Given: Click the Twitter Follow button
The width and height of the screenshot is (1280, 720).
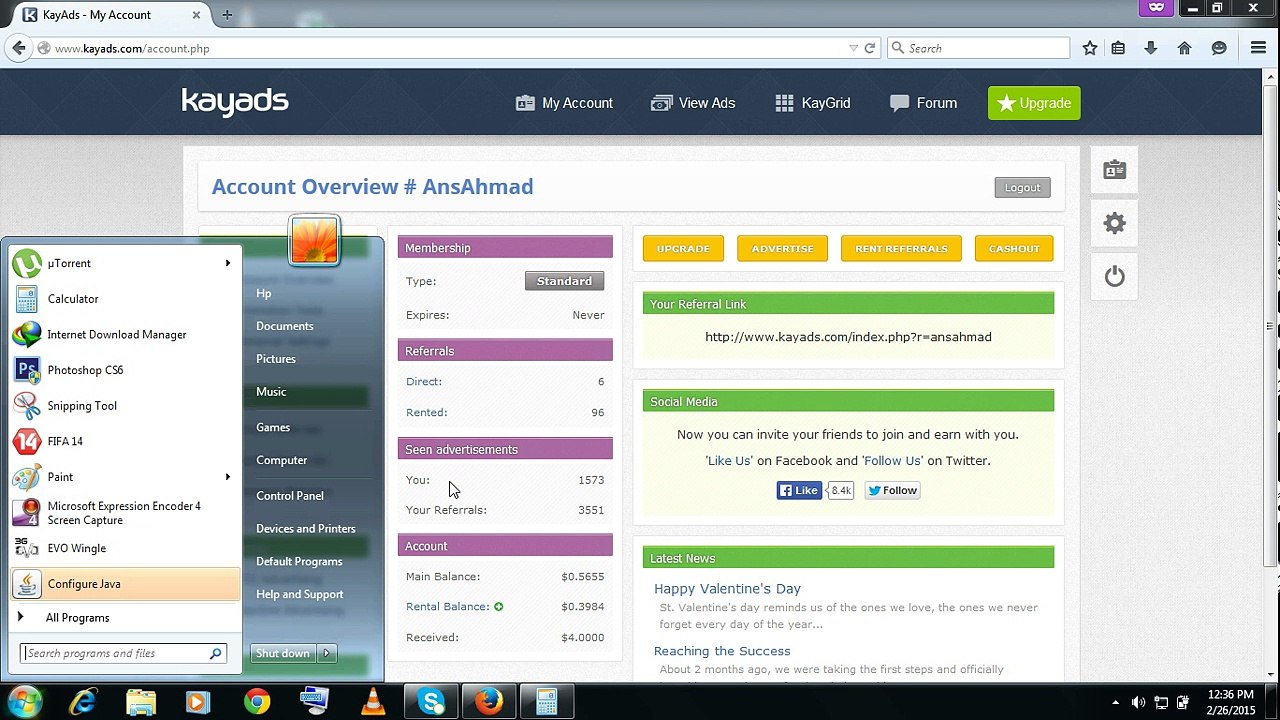Looking at the screenshot, I should 892,490.
